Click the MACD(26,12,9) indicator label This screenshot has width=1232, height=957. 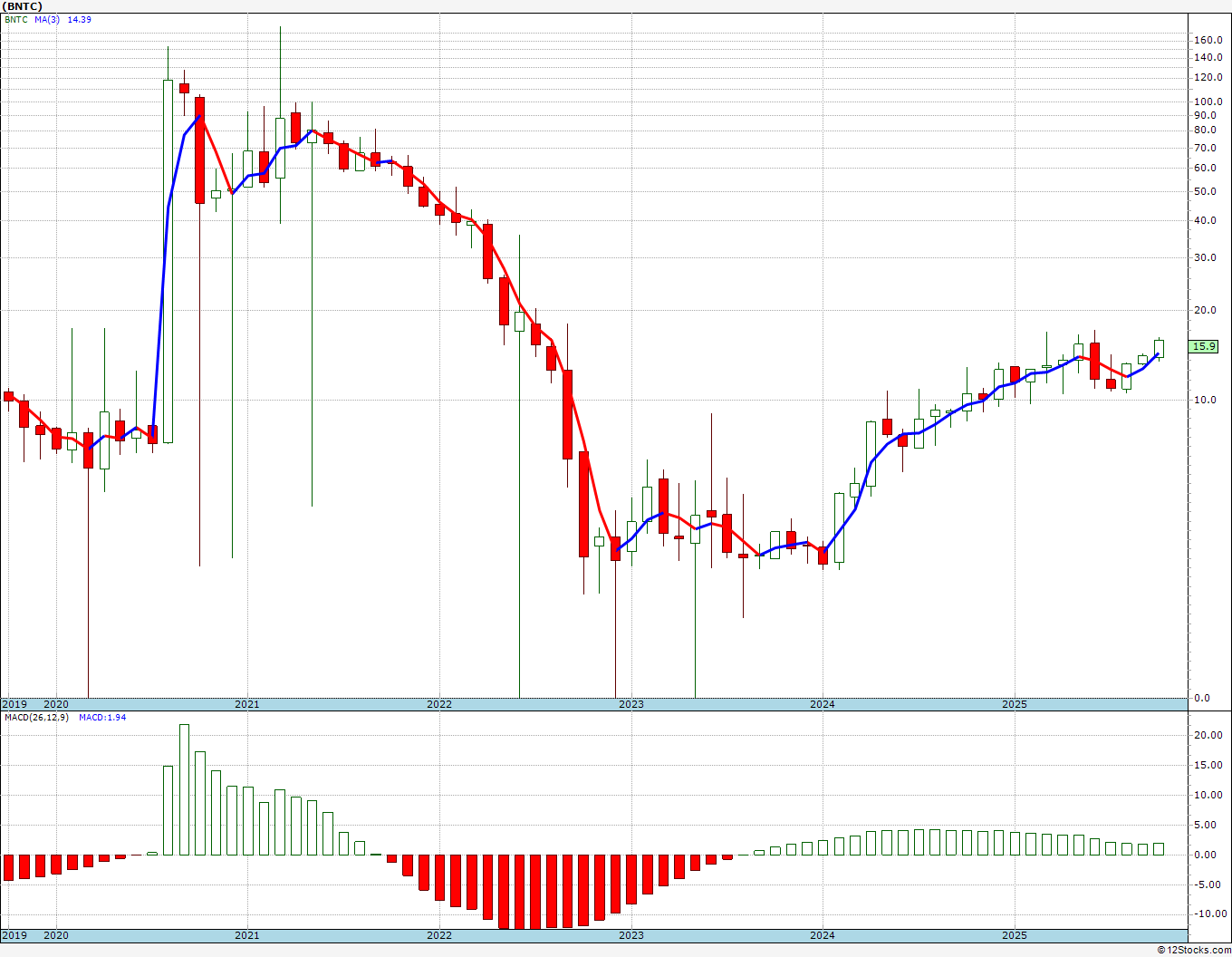coord(37,718)
